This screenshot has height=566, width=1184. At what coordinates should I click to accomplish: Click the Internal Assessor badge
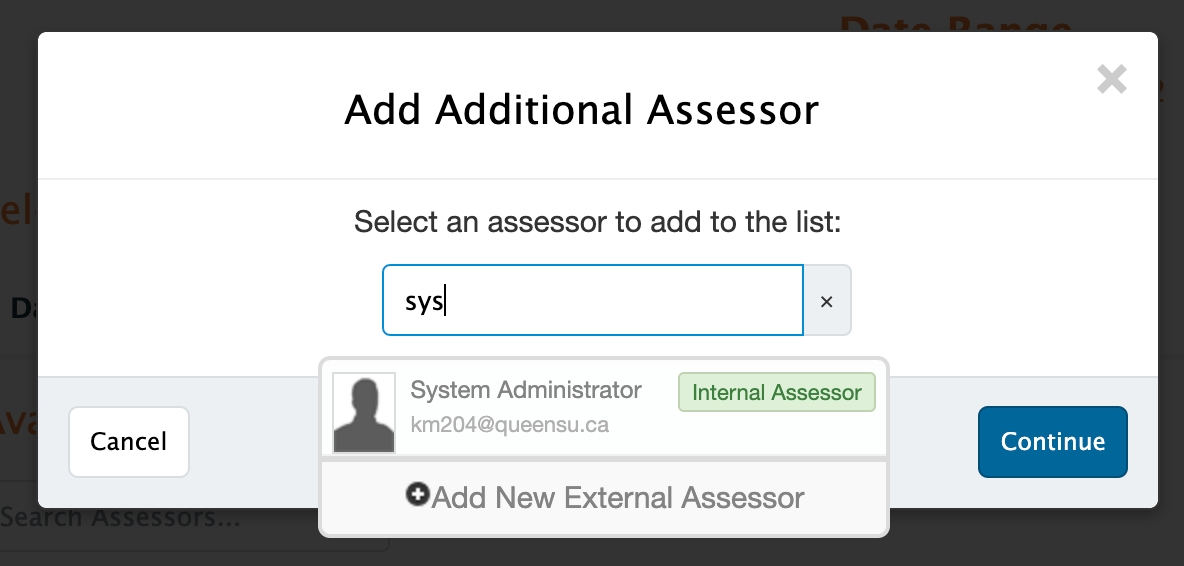[776, 392]
